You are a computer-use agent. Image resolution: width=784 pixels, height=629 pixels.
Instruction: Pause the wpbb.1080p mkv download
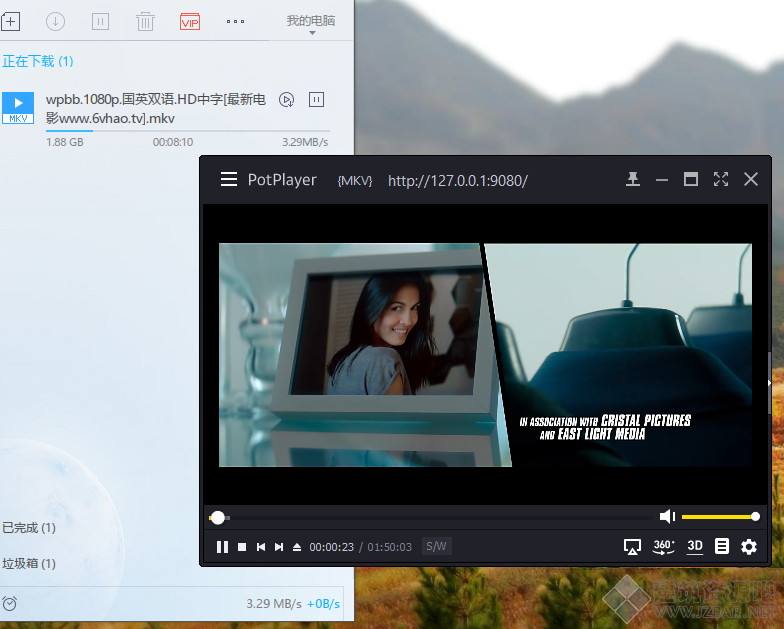coord(316,100)
